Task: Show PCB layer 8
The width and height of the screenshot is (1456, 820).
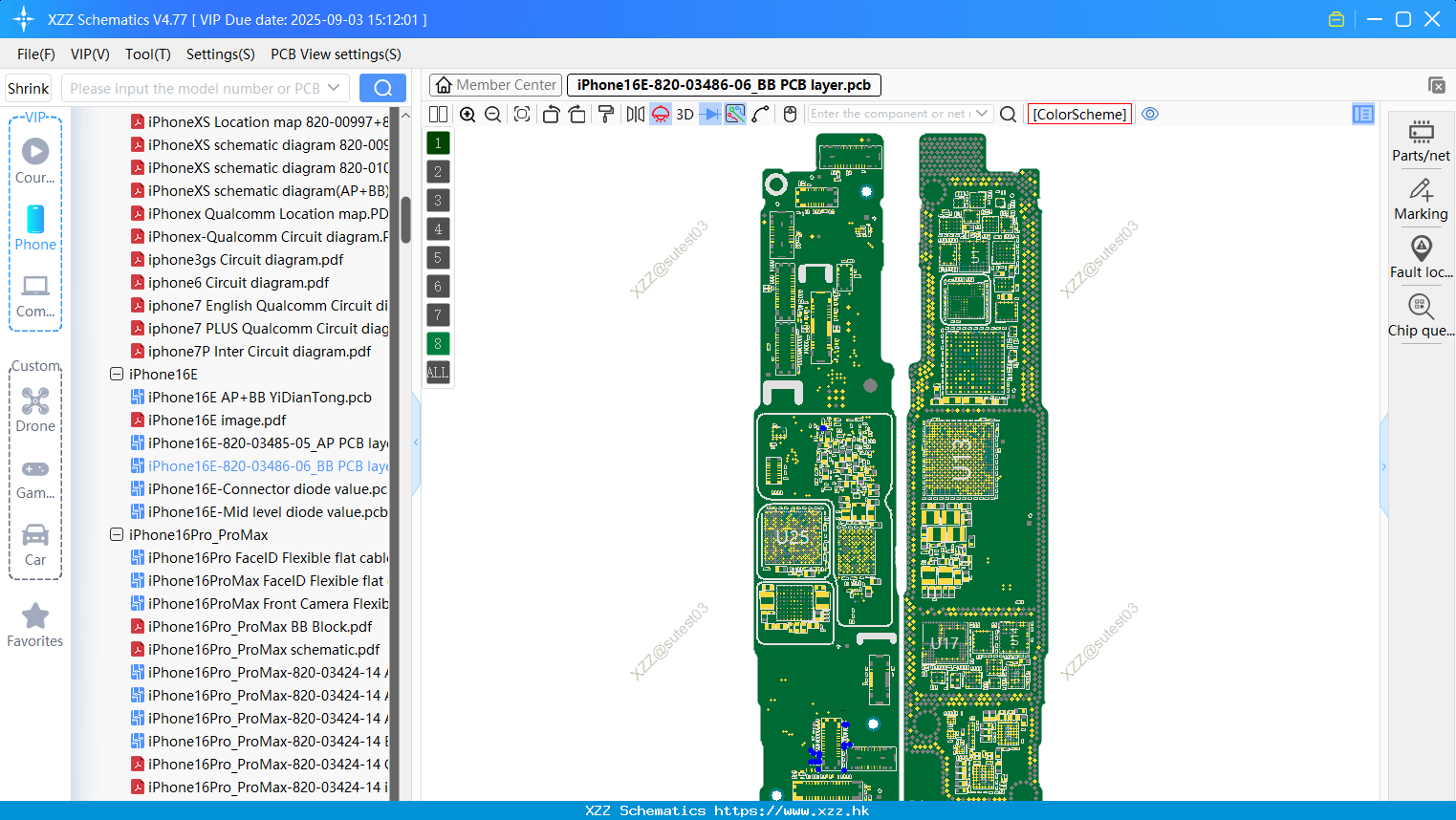Action: pyautogui.click(x=438, y=344)
